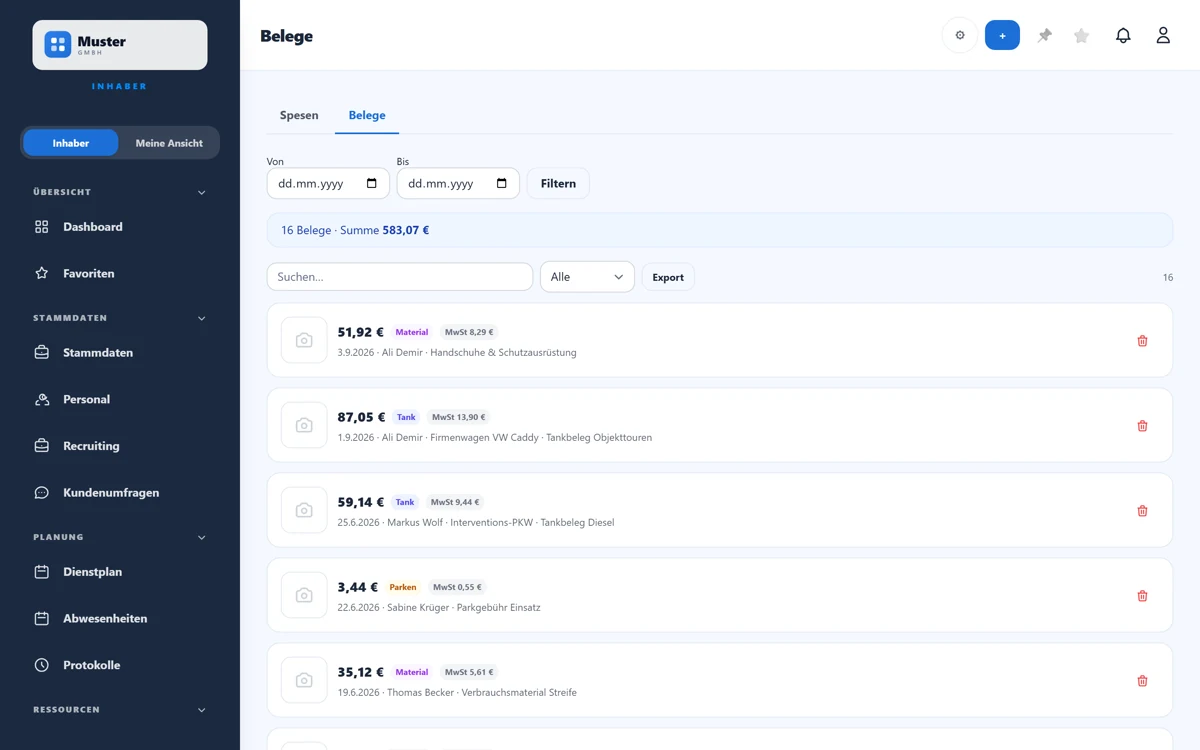Delete the 51,92 € Handschuhe receipt
The image size is (1200, 750).
(x=1142, y=341)
